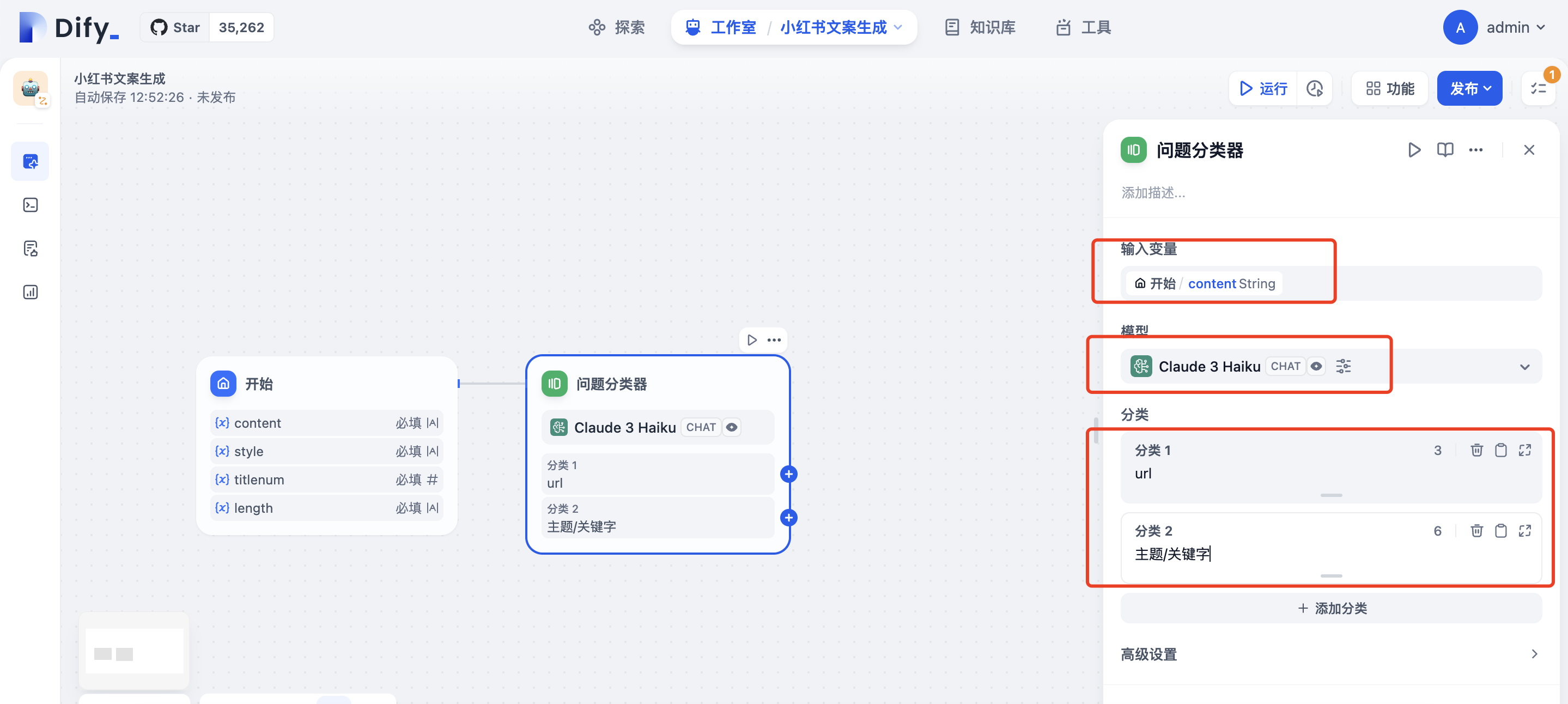
Task: Expand the 模型 selector dropdown chevron
Action: click(x=1524, y=367)
